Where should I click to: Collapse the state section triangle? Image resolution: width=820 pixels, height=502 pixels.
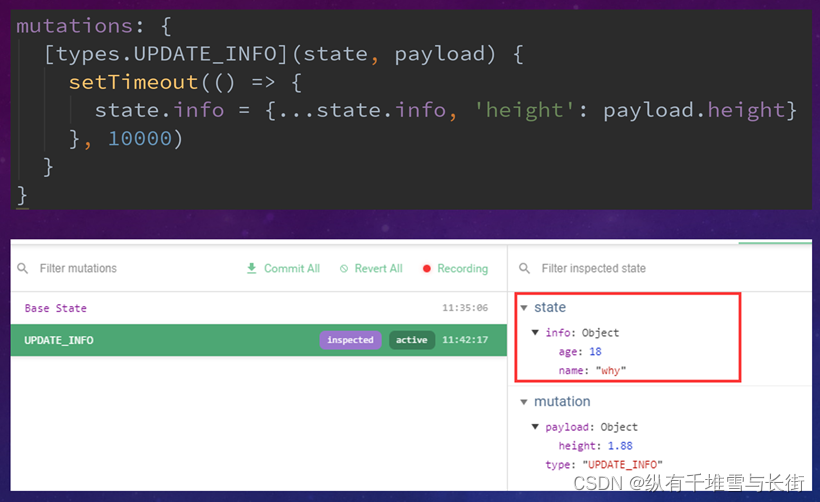pos(524,307)
